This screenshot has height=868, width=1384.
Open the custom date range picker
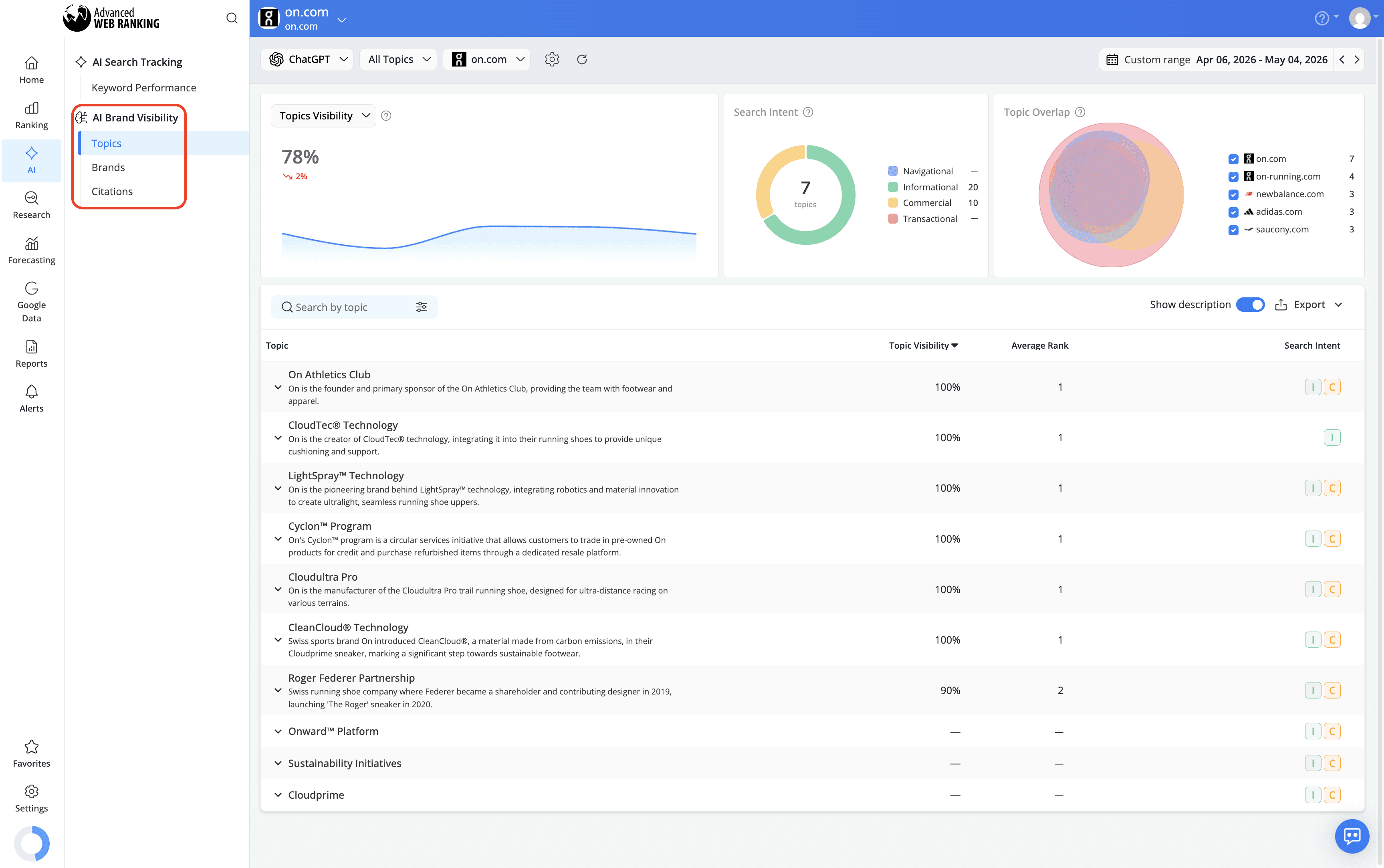(x=1217, y=59)
